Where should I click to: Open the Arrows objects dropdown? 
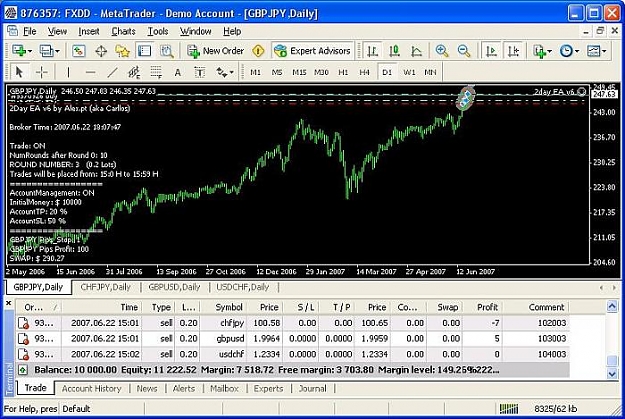coord(225,72)
